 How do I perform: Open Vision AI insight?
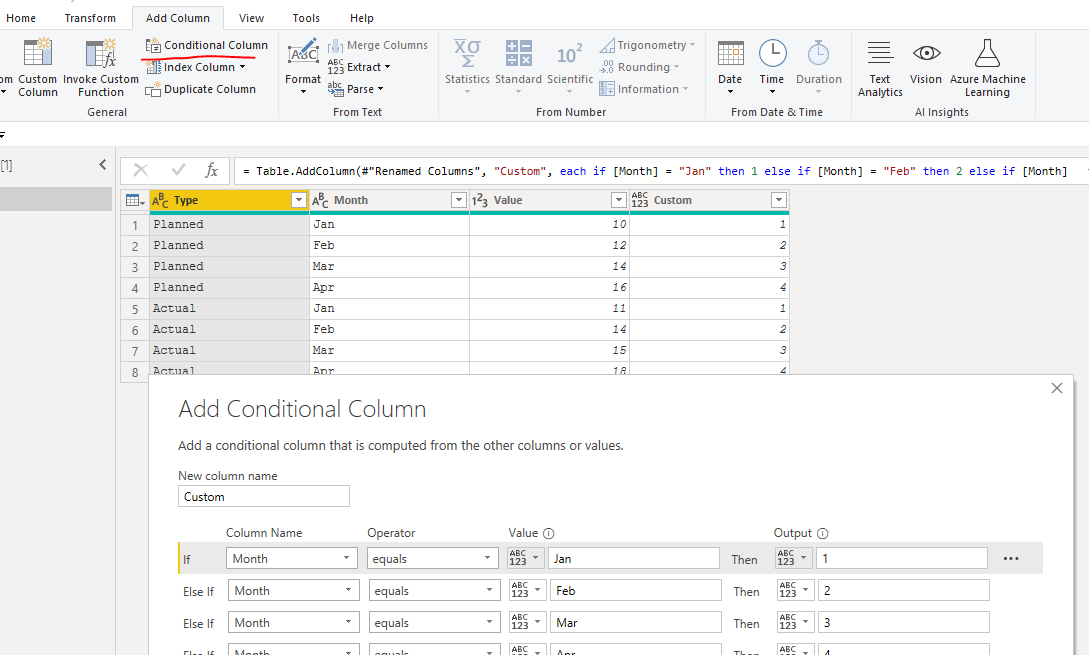[926, 63]
